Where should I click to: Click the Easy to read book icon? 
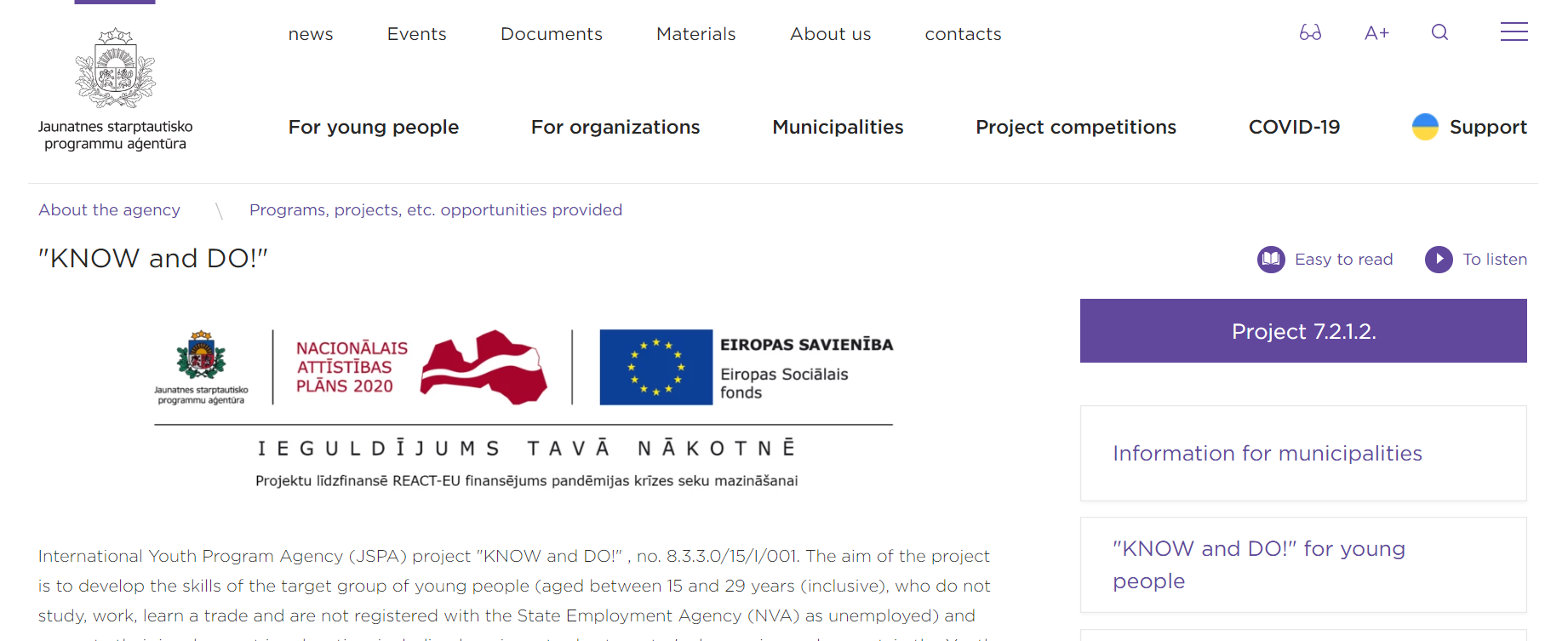[1271, 259]
